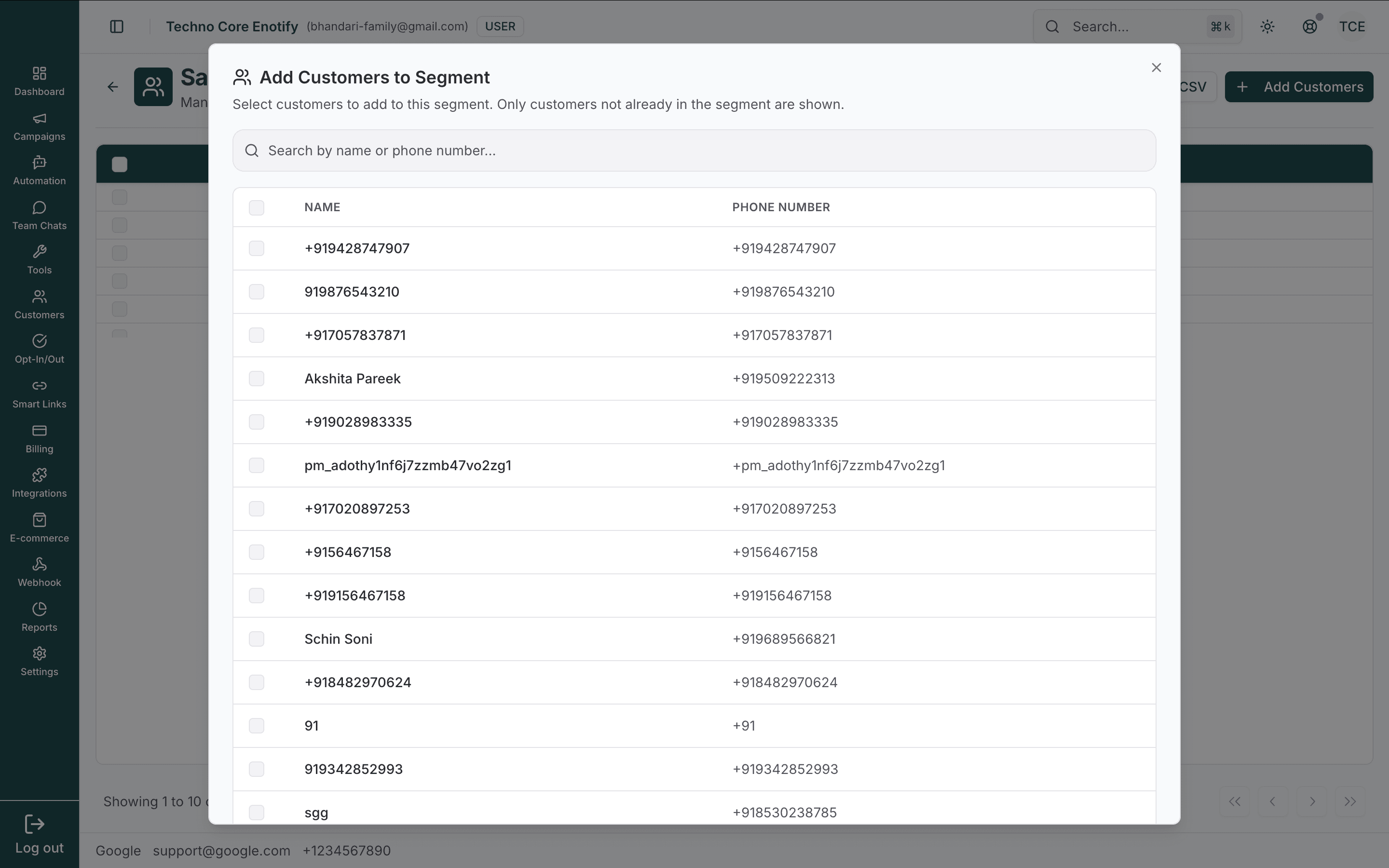Close the Add Customers dialog
The image size is (1389, 868).
click(1156, 68)
